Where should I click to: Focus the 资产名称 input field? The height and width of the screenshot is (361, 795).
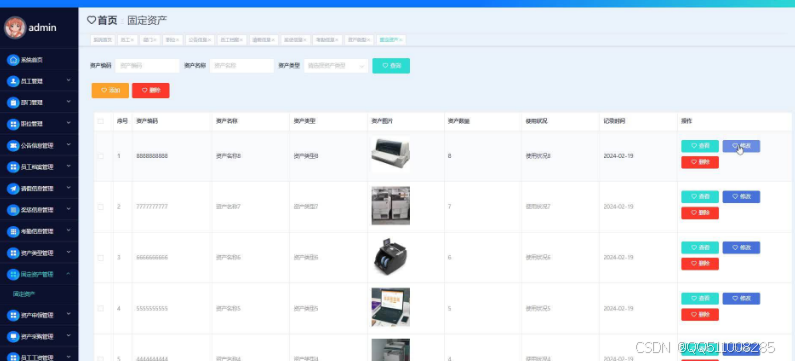[x=242, y=66]
